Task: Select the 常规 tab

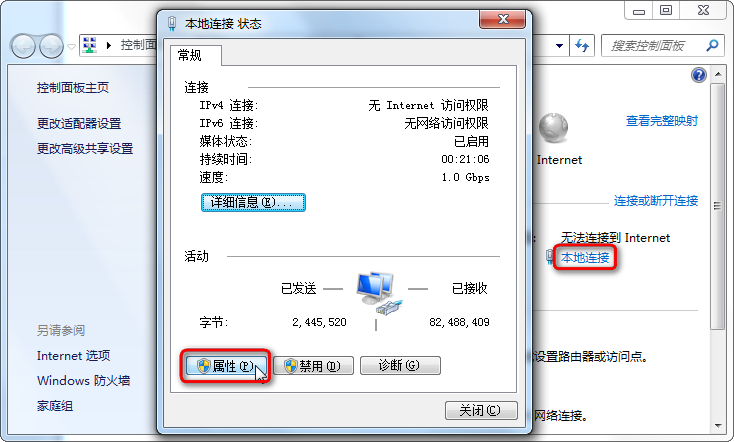Action: tap(190, 56)
